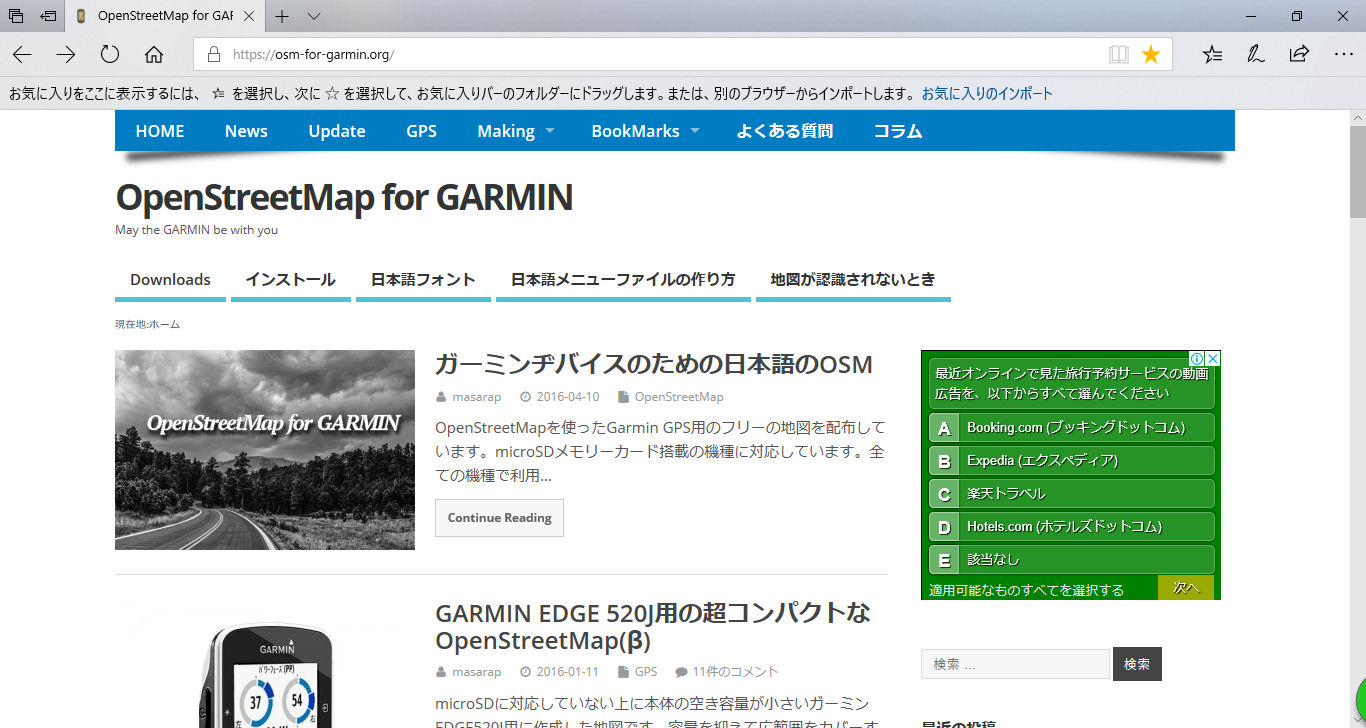
Task: Share this page using share icon
Action: (x=1299, y=54)
